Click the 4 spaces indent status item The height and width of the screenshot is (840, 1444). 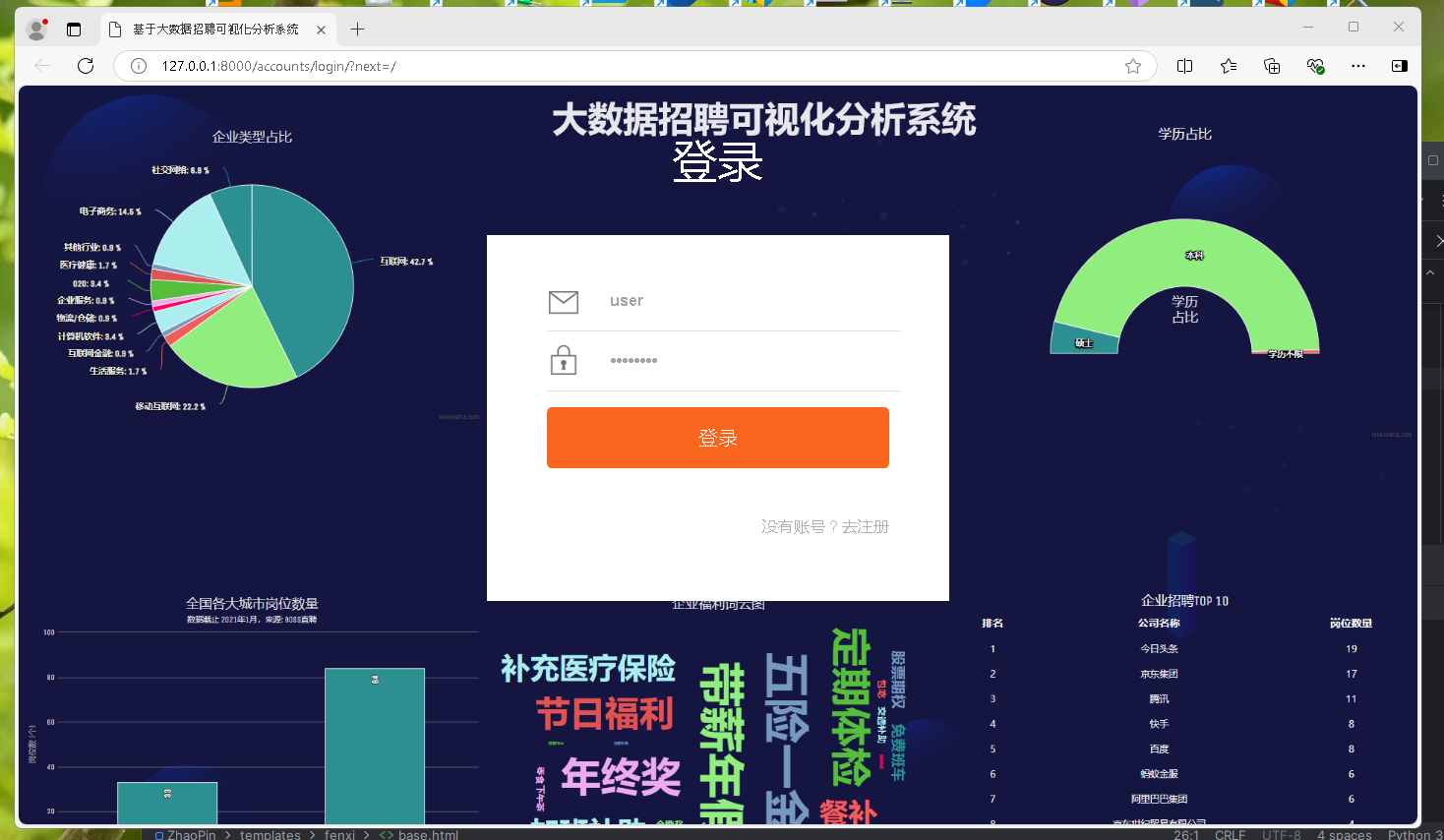(1345, 834)
